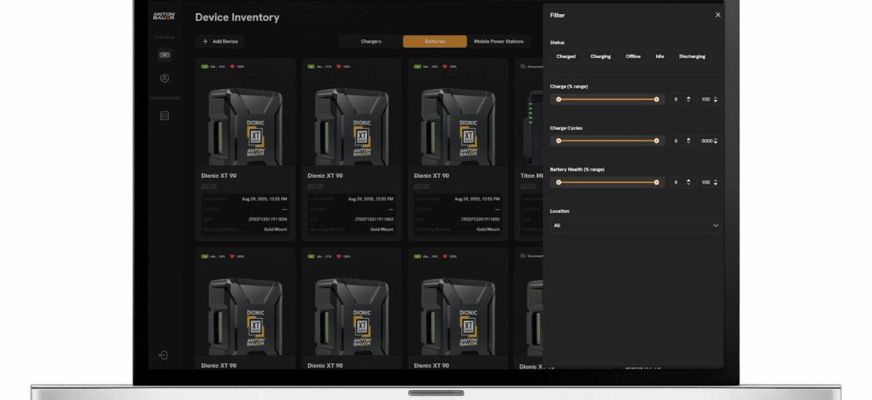872x400 pixels.
Task: Expand the Location dropdown showing All
Action: click(636, 225)
